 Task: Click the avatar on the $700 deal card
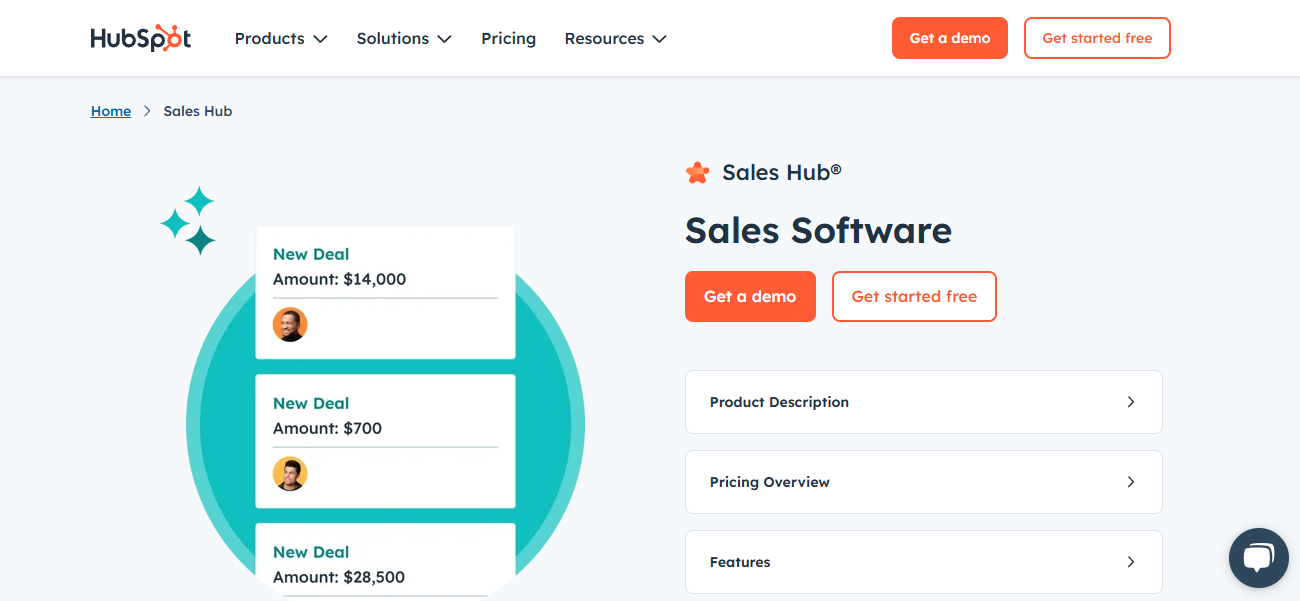290,473
